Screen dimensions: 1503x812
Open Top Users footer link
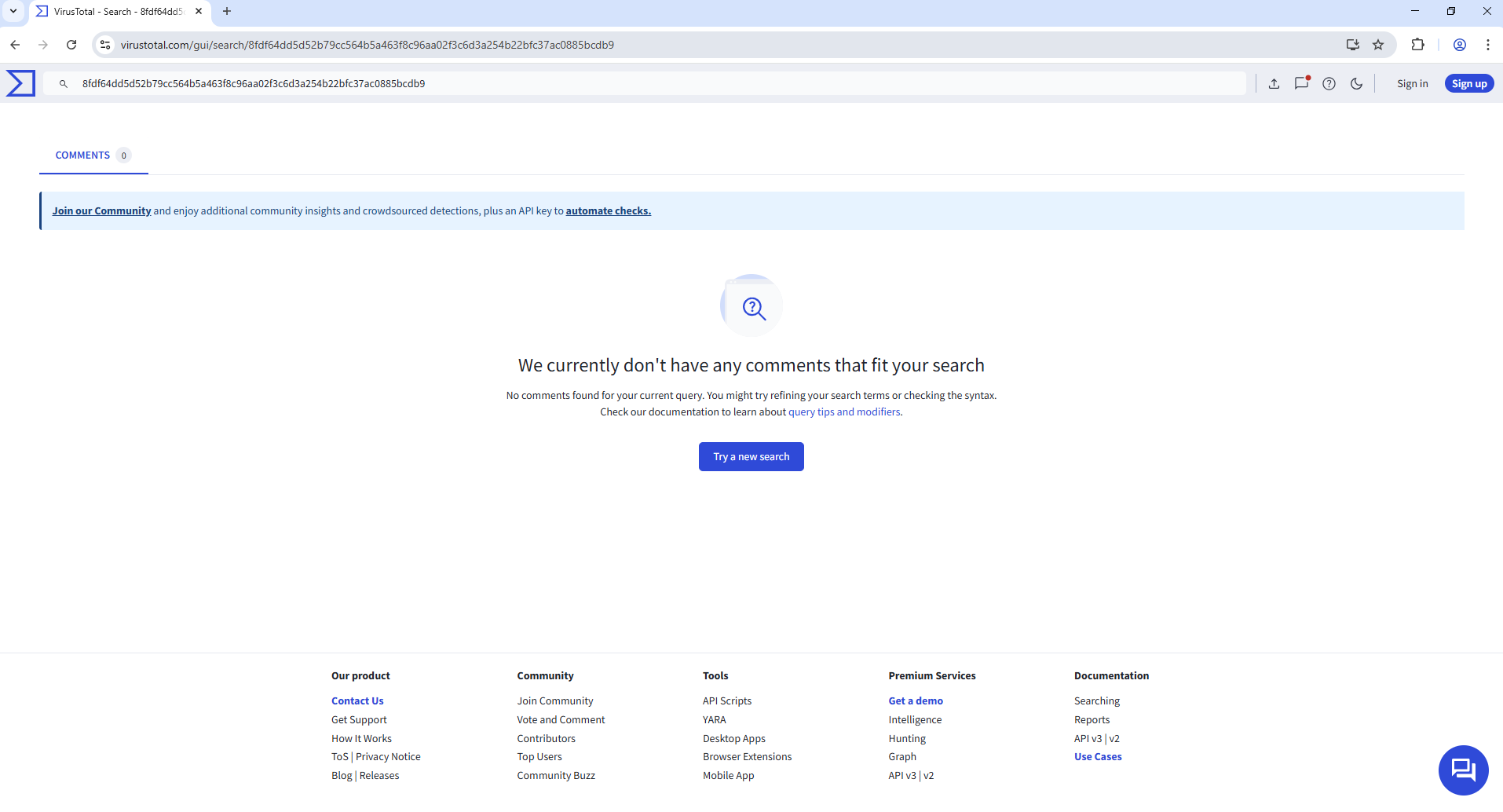(x=539, y=757)
